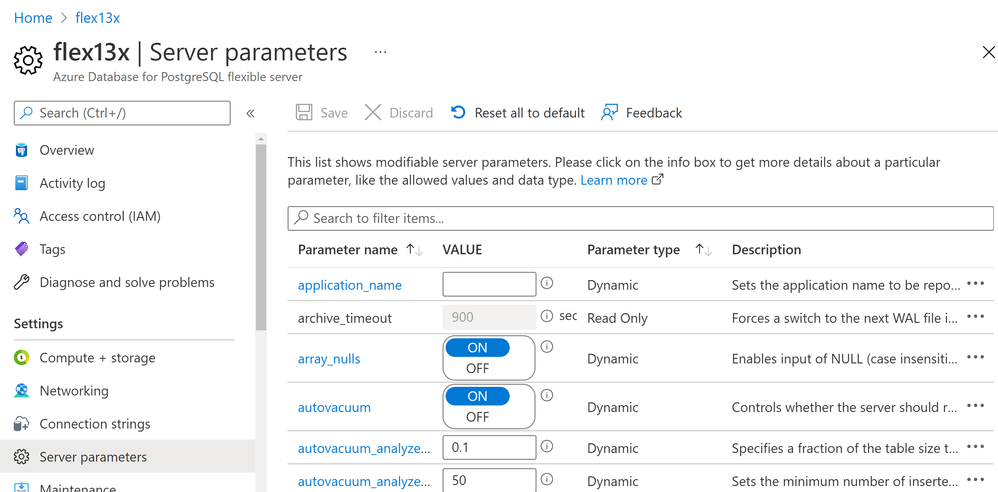Collapse the sidebar with the double chevron

[250, 113]
